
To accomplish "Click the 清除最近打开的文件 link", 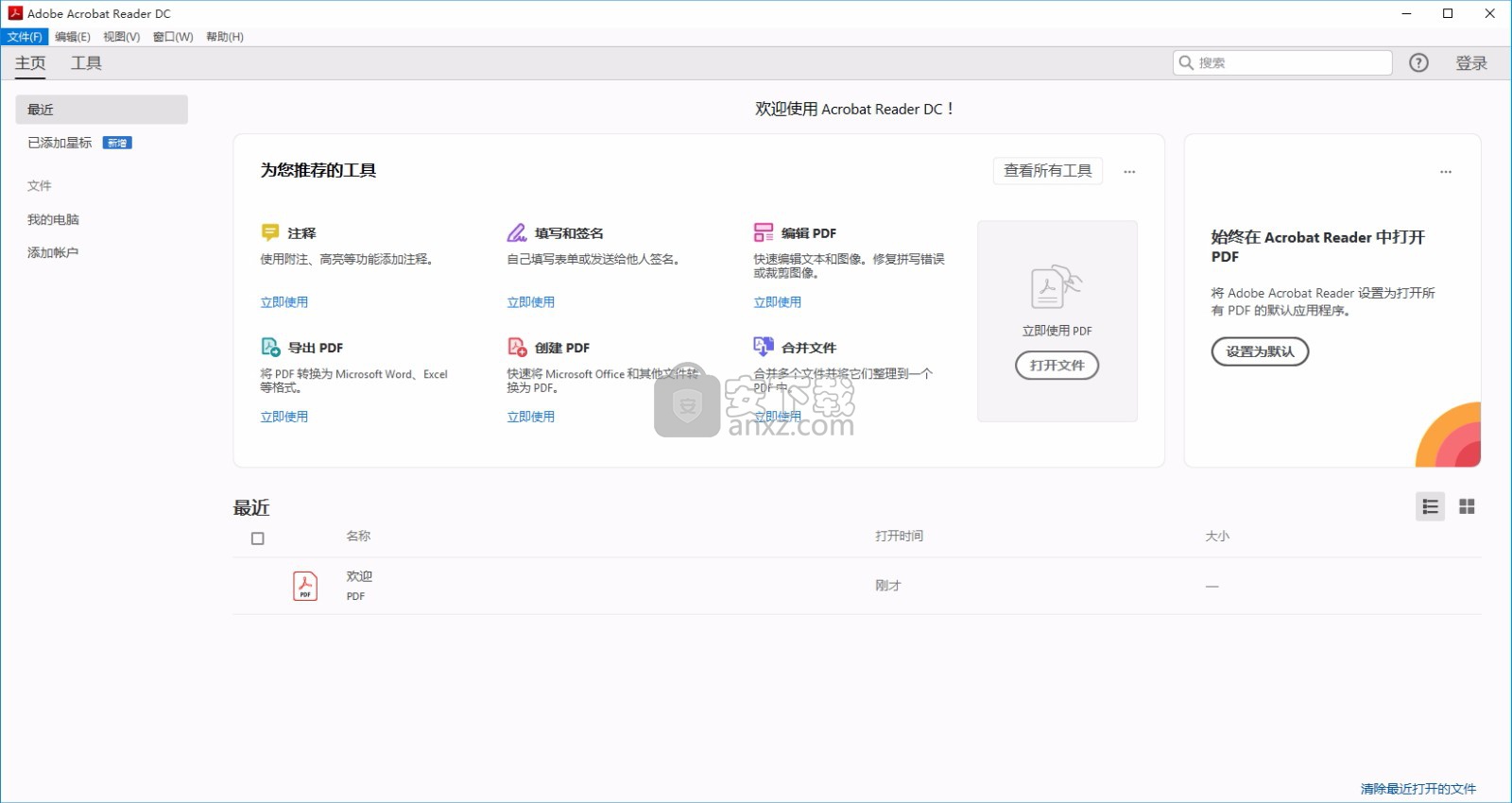I will (x=1418, y=789).
